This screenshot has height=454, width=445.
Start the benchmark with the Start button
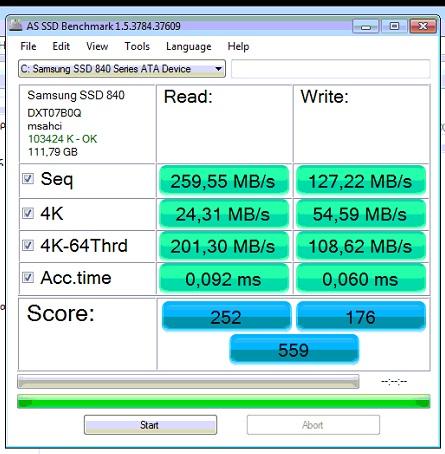tap(150, 425)
